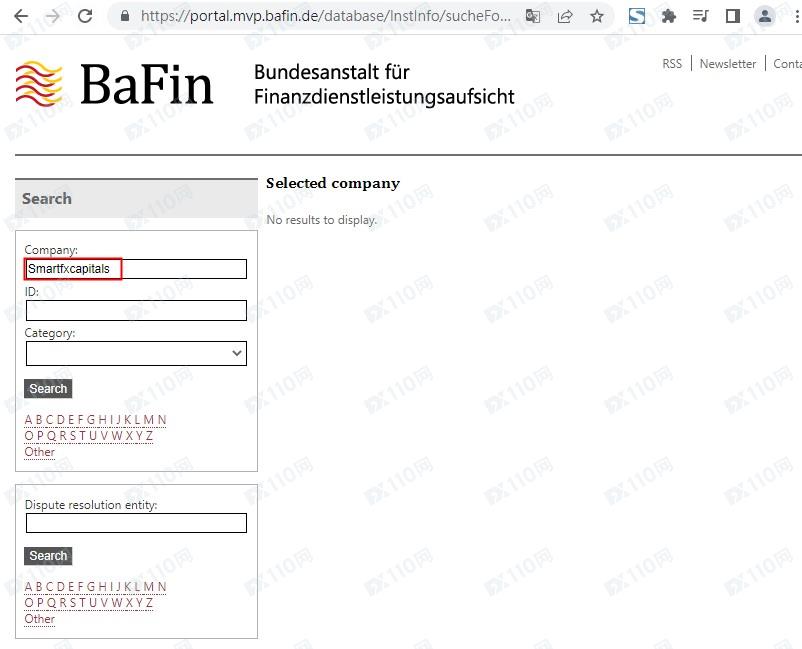Screen dimensions: 802x649
Task: Click the browser back arrow
Action: (20, 16)
